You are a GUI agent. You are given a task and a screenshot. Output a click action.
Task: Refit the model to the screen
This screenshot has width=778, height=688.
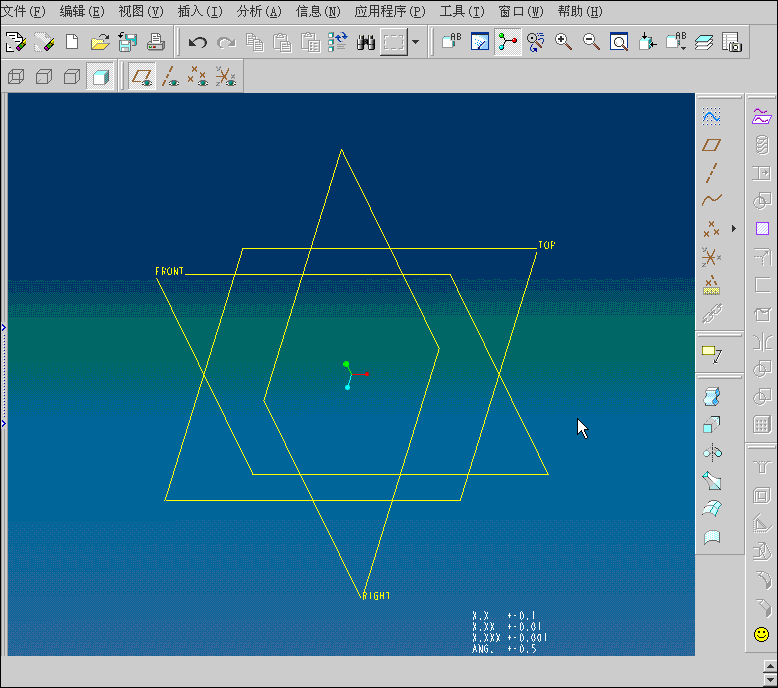tap(619, 42)
